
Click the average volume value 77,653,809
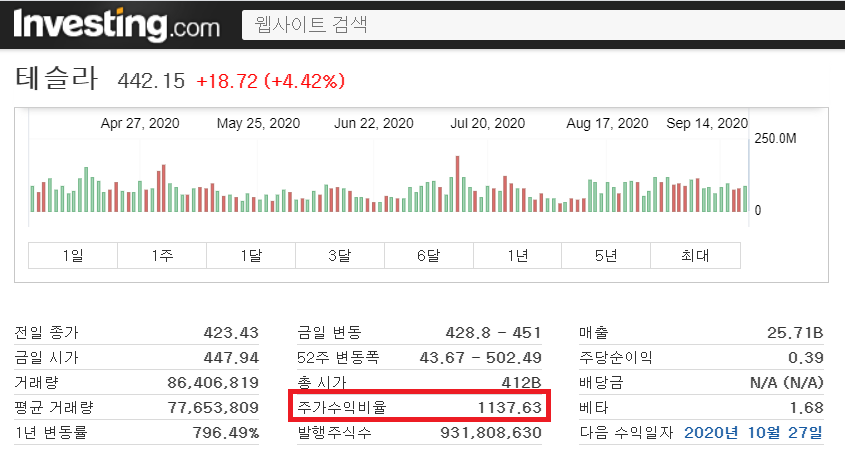[213, 407]
